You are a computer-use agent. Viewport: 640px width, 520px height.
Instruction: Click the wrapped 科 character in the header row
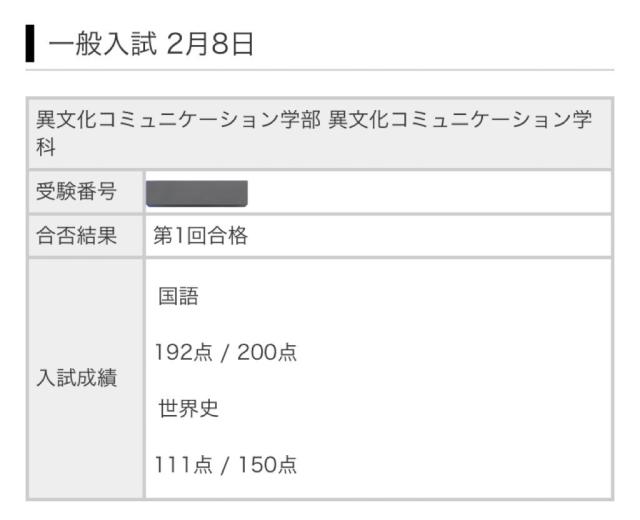coord(45,148)
